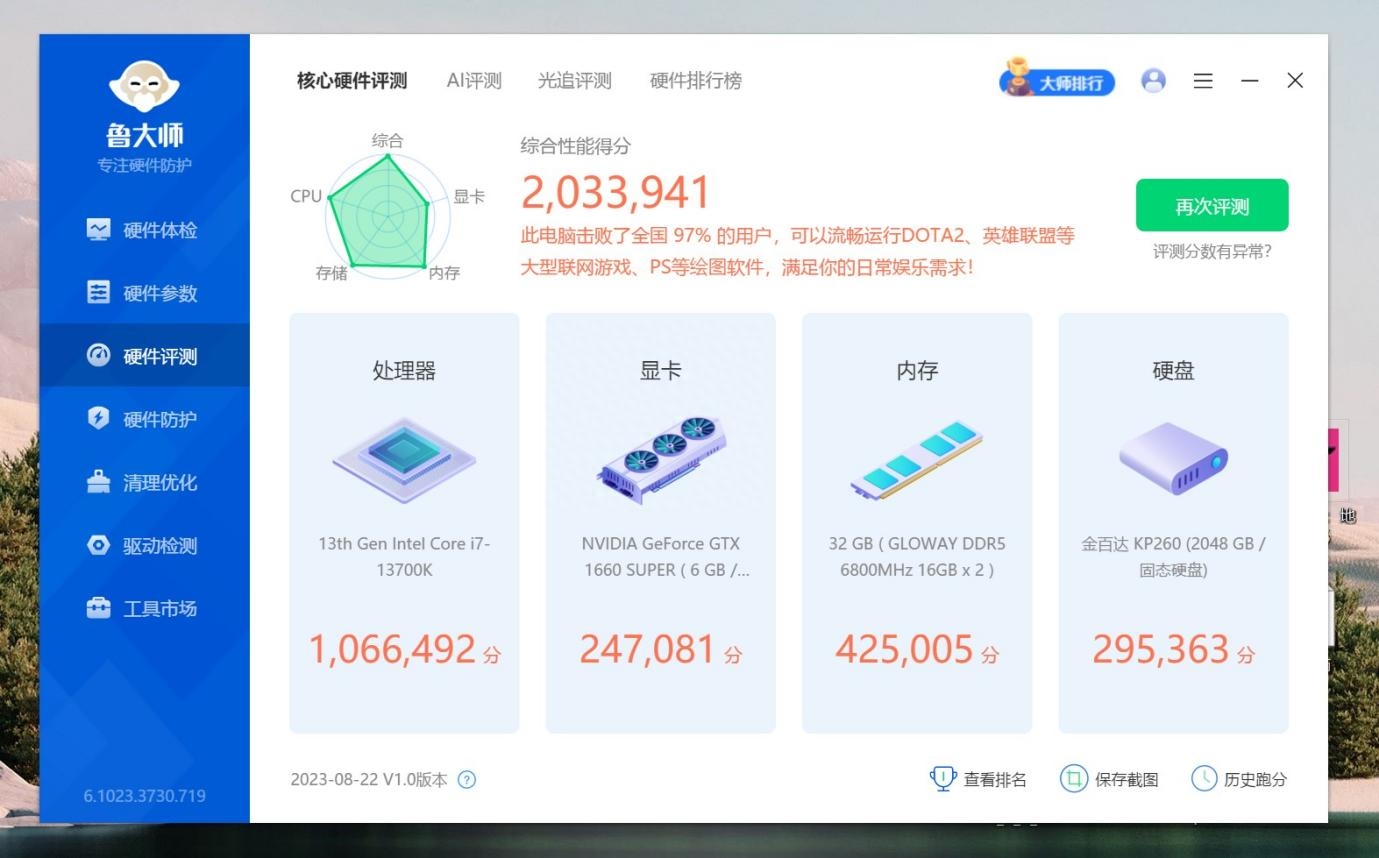Click the 历史跑分 link text
1379x858 pixels.
pyautogui.click(x=1256, y=780)
